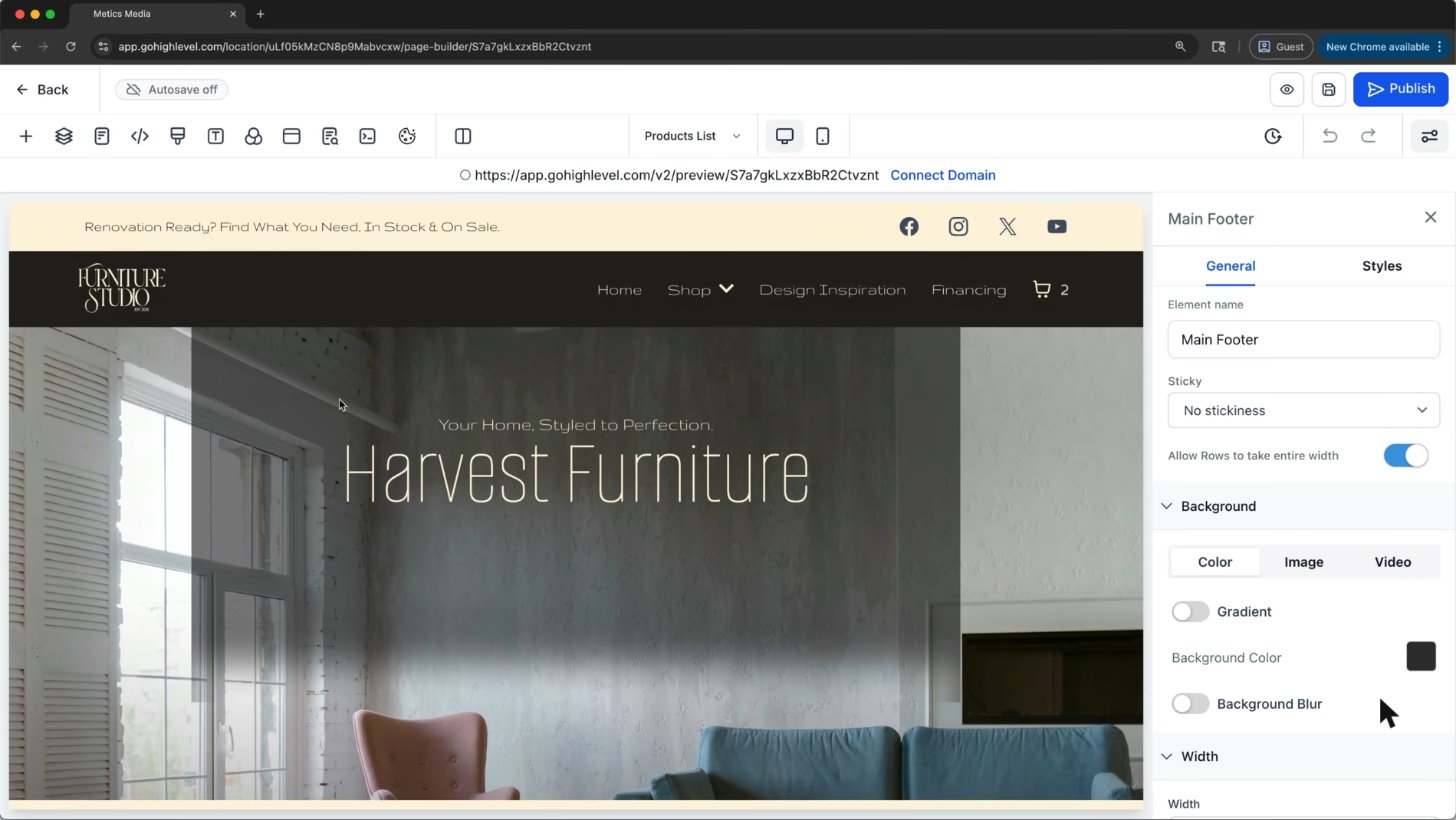Click the undo arrow

(1330, 136)
